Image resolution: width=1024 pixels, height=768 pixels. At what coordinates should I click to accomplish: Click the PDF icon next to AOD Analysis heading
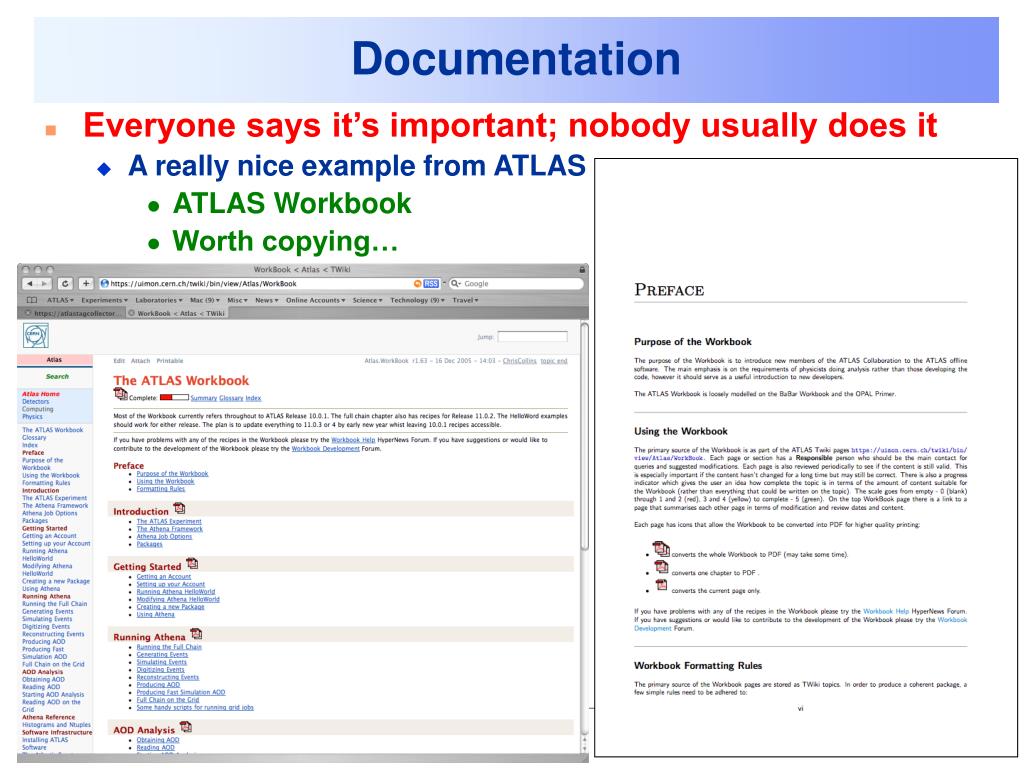(x=186, y=726)
